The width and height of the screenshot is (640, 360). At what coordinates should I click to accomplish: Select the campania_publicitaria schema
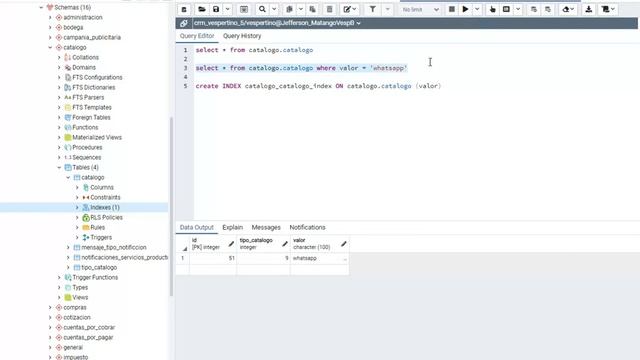(x=92, y=38)
